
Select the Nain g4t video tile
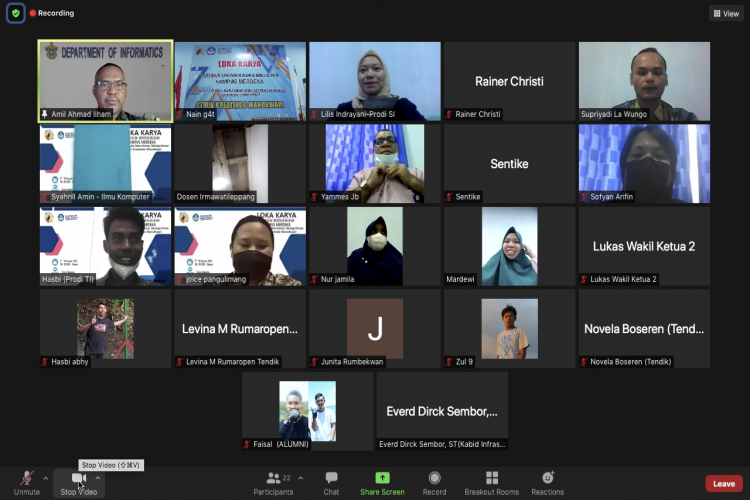[x=240, y=81]
